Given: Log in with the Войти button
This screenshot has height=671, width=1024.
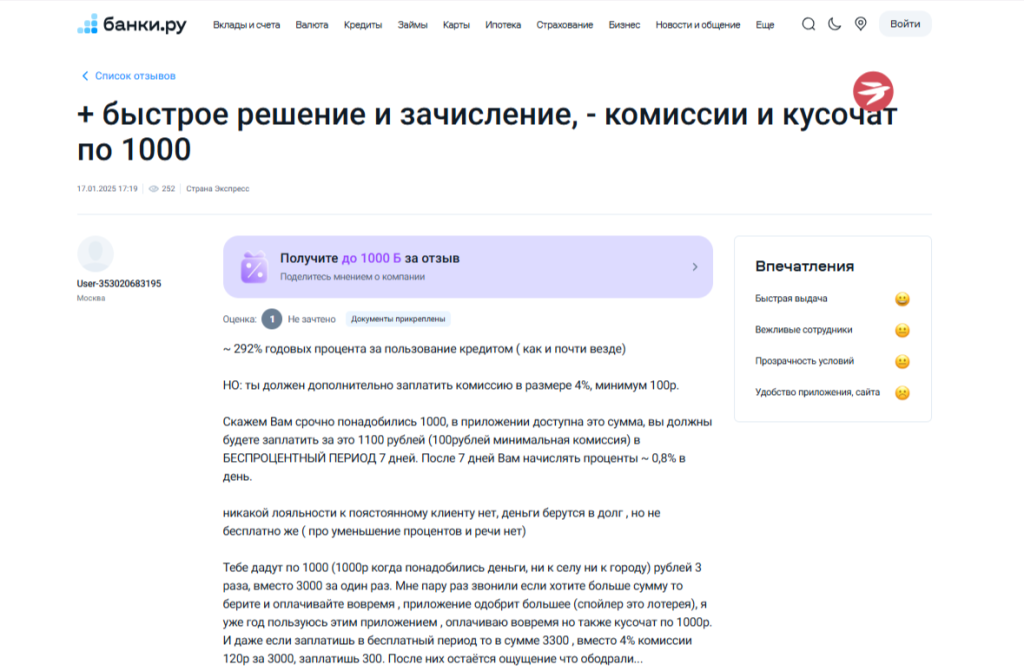Looking at the screenshot, I should [905, 24].
